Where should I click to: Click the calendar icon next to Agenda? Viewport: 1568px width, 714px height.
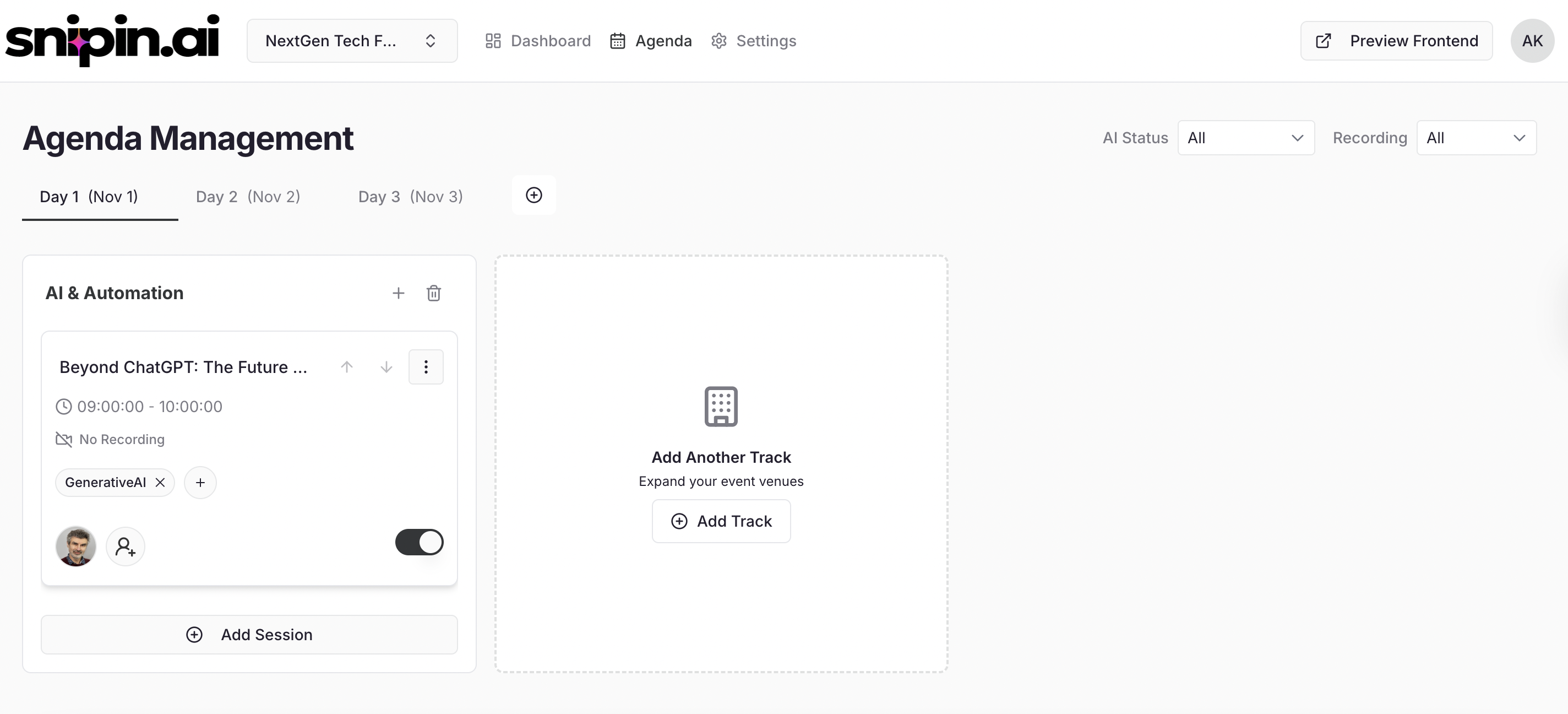click(x=618, y=40)
